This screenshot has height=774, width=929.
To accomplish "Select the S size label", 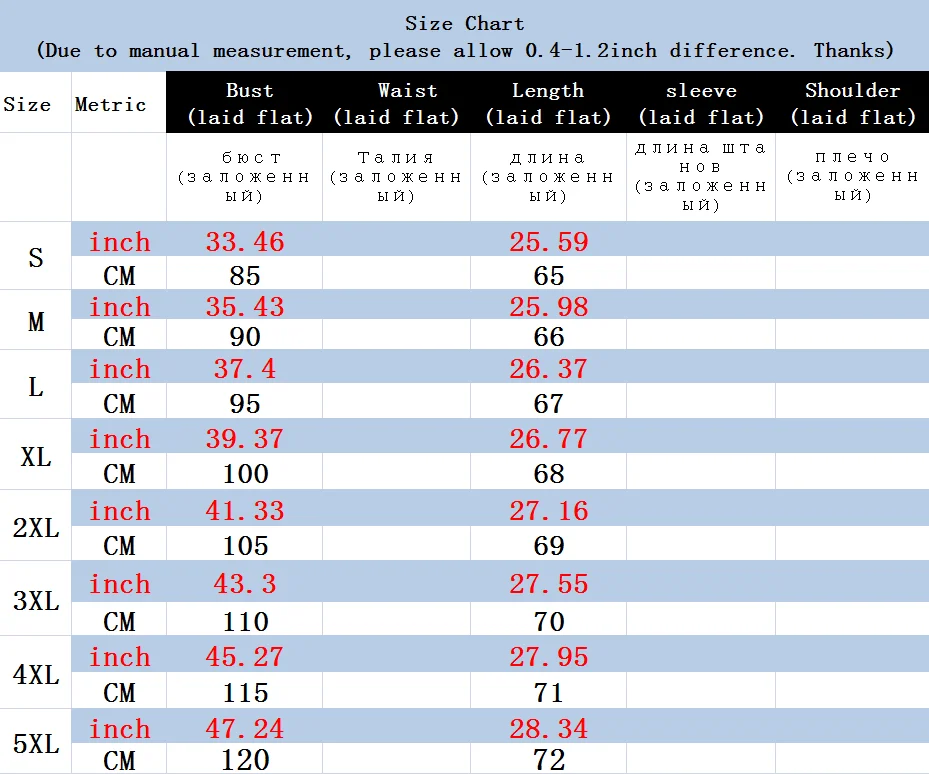I will point(36,258).
